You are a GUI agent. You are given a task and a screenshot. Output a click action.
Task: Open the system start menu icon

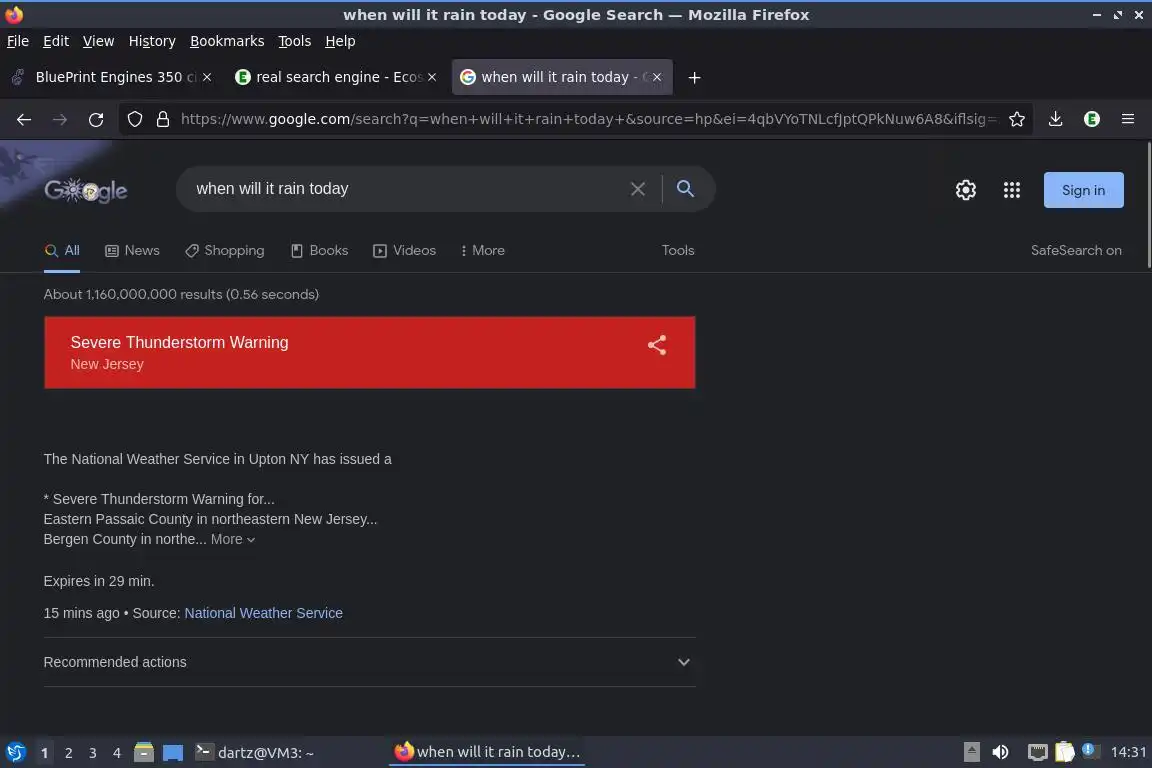(15, 752)
